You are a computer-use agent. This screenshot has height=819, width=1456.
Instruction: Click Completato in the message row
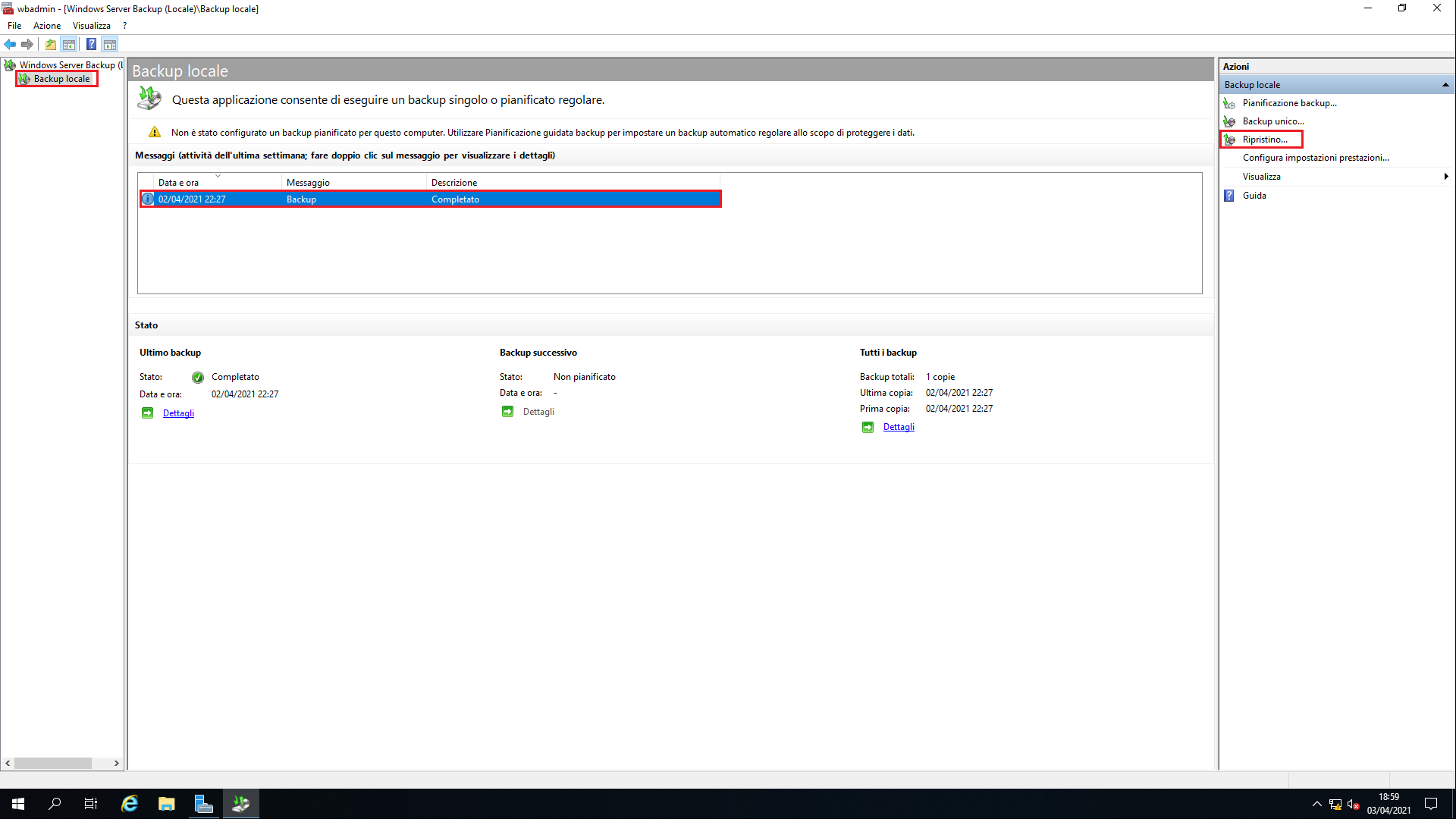[x=455, y=199]
